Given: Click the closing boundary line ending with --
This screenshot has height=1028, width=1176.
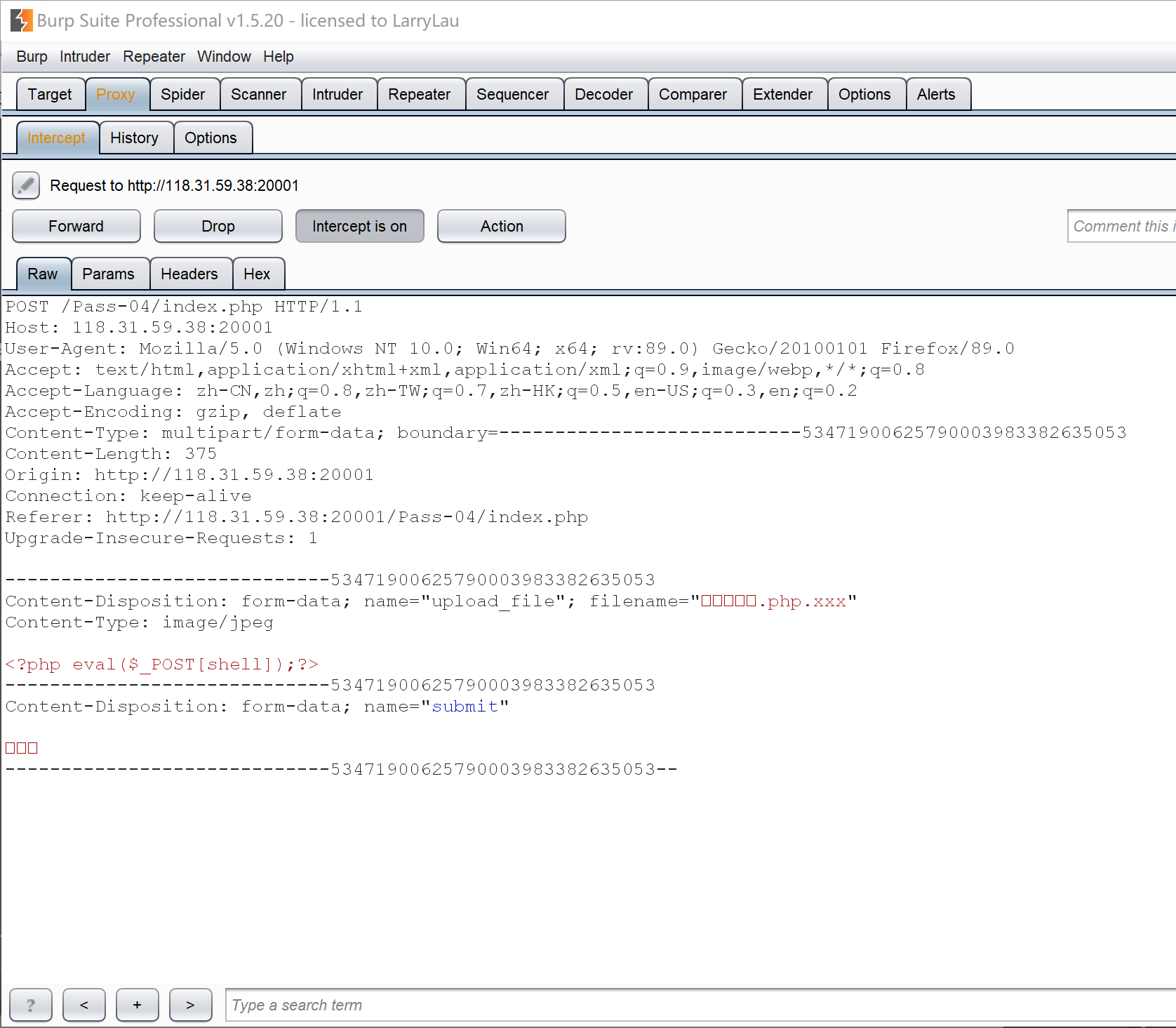Looking at the screenshot, I should 342,770.
